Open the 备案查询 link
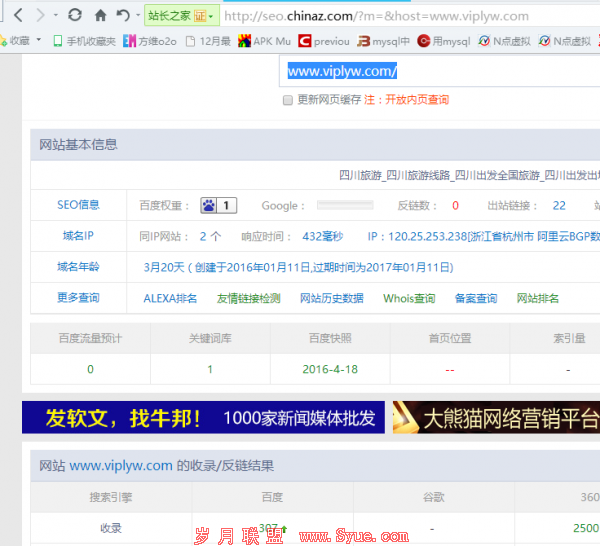Viewport: 600px width, 546px height. (x=476, y=298)
